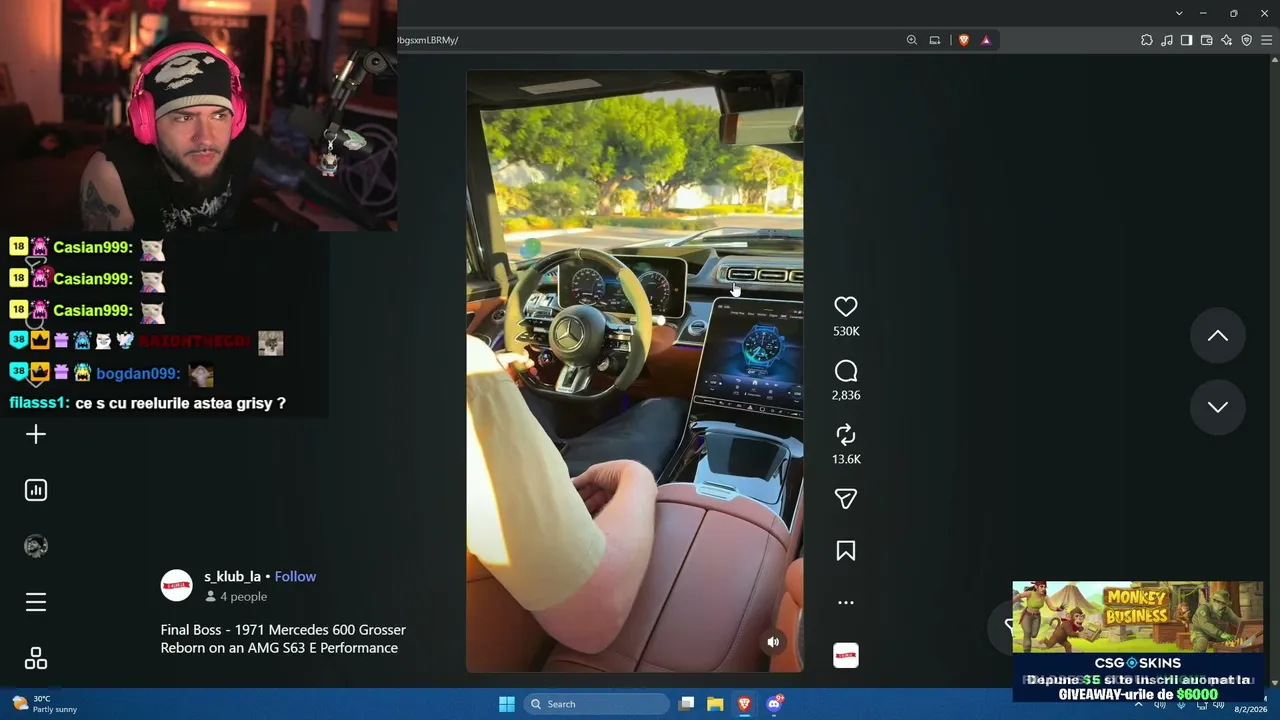
Task: Click the Instagram Create plus icon
Action: pyautogui.click(x=36, y=434)
